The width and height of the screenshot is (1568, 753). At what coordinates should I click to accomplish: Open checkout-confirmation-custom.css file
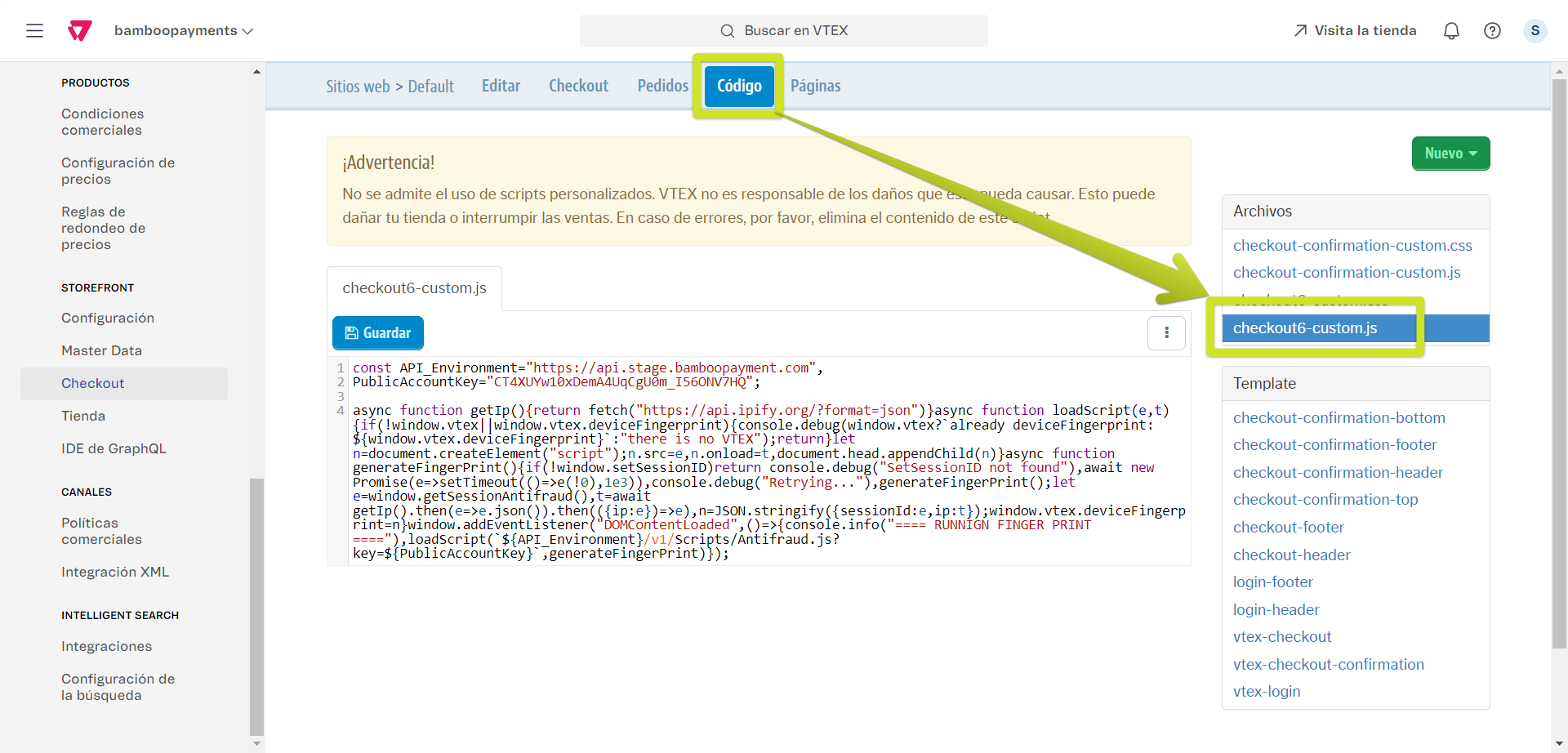[1352, 245]
